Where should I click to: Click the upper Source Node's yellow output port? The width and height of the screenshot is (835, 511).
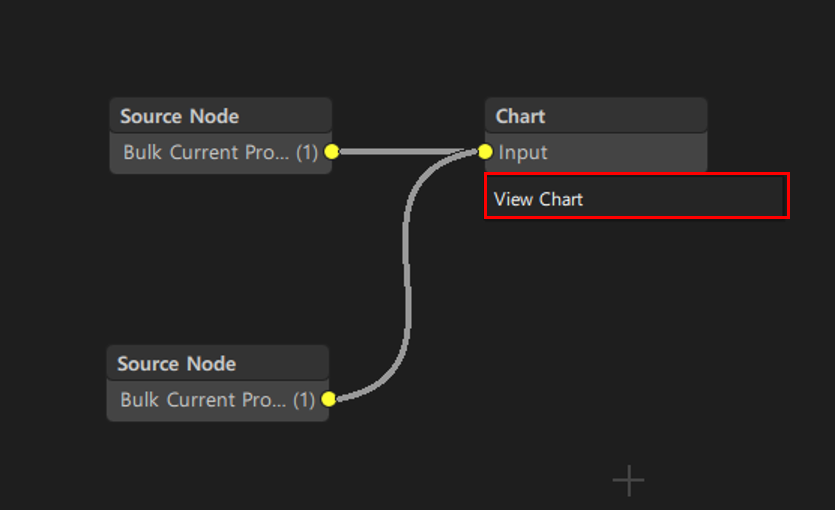coord(332,152)
